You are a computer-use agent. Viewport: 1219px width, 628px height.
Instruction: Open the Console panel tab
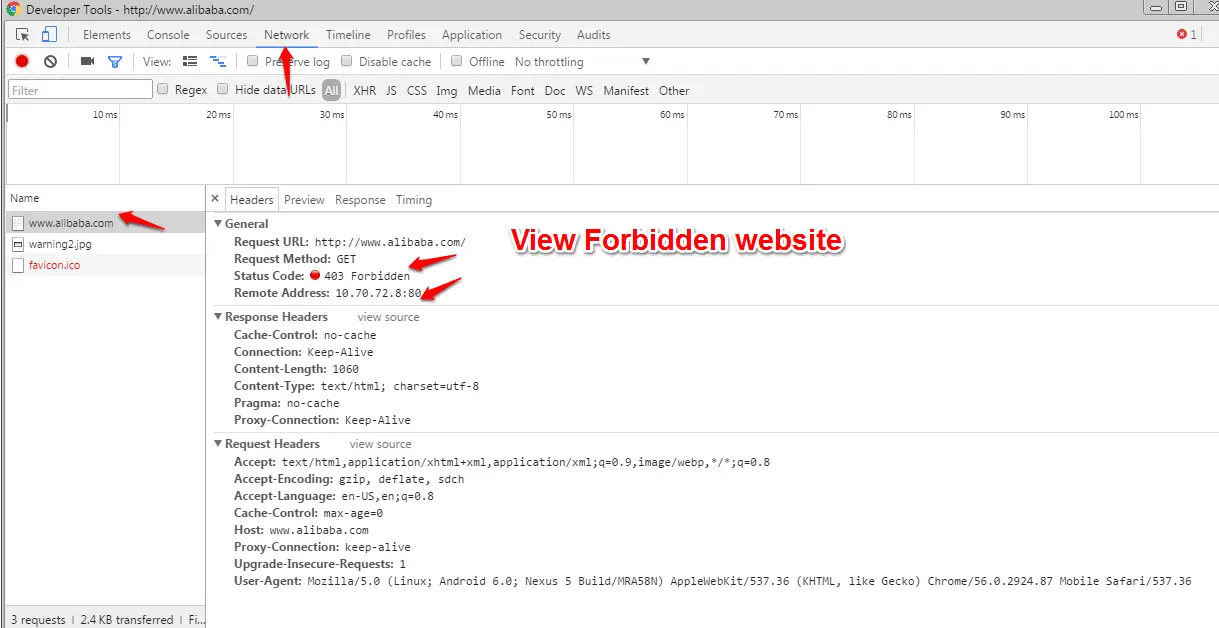pos(168,34)
